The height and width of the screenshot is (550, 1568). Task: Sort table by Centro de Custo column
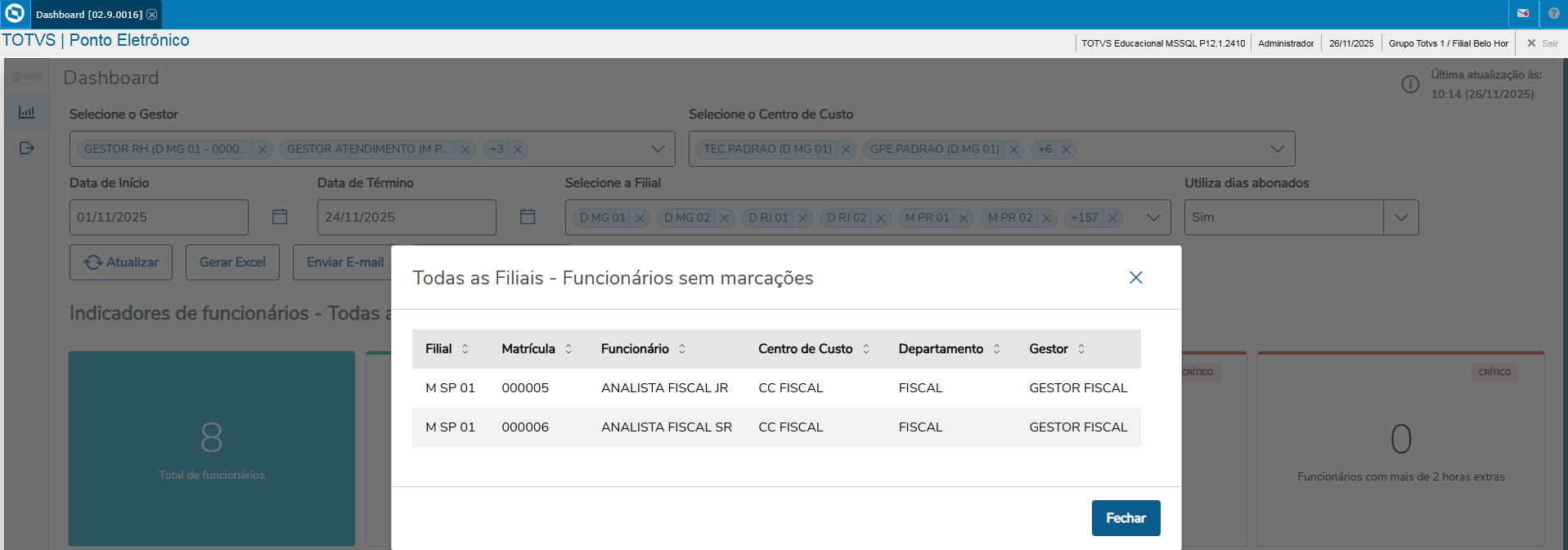(x=866, y=349)
